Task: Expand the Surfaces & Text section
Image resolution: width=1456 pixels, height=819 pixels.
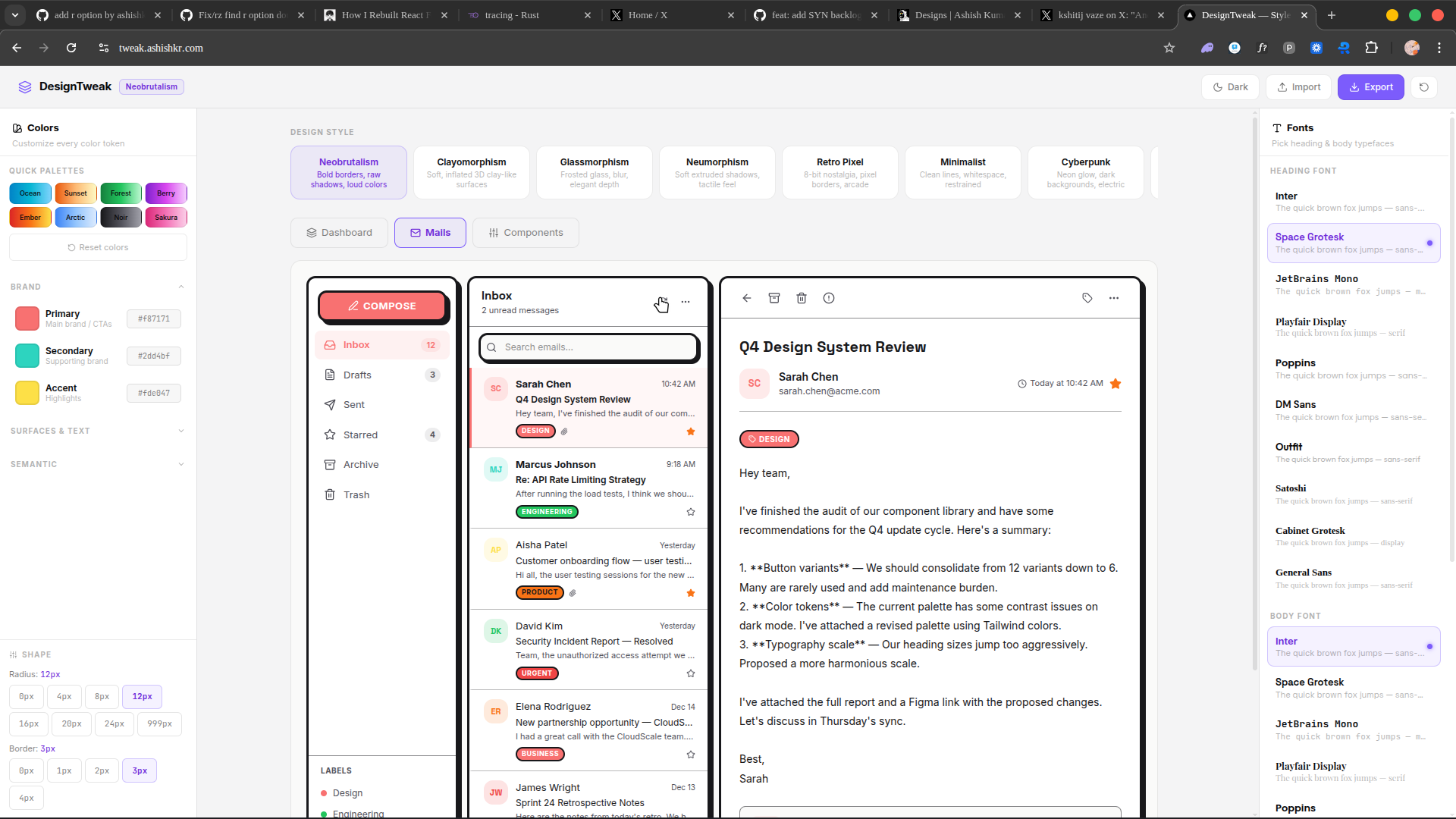Action: point(181,431)
